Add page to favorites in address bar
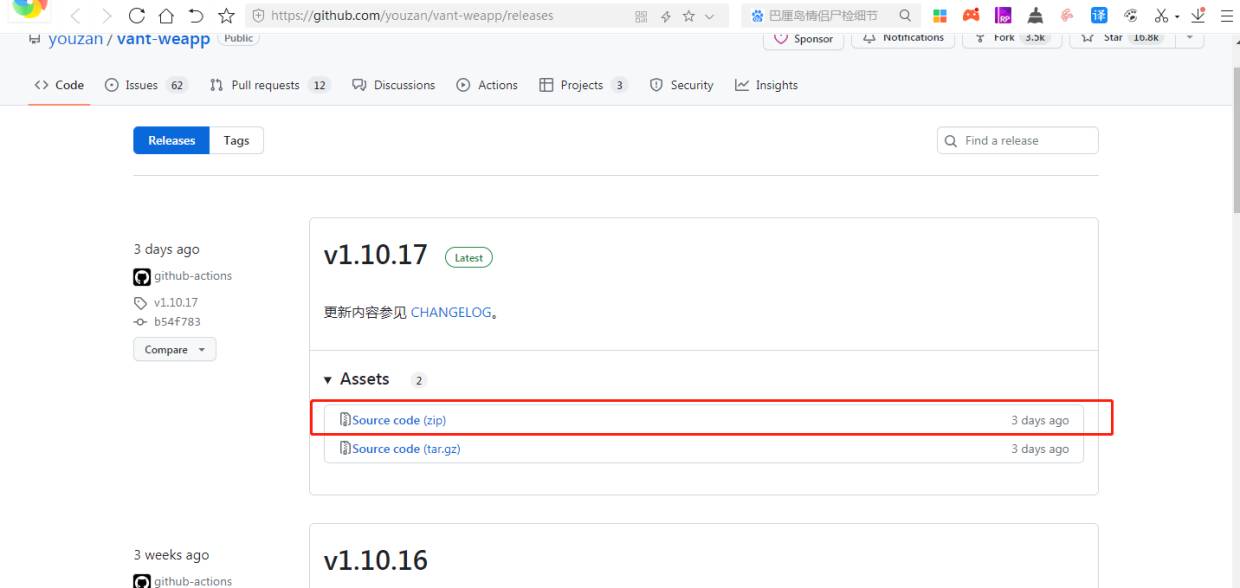Screen dimensions: 1240x588 click(x=687, y=16)
